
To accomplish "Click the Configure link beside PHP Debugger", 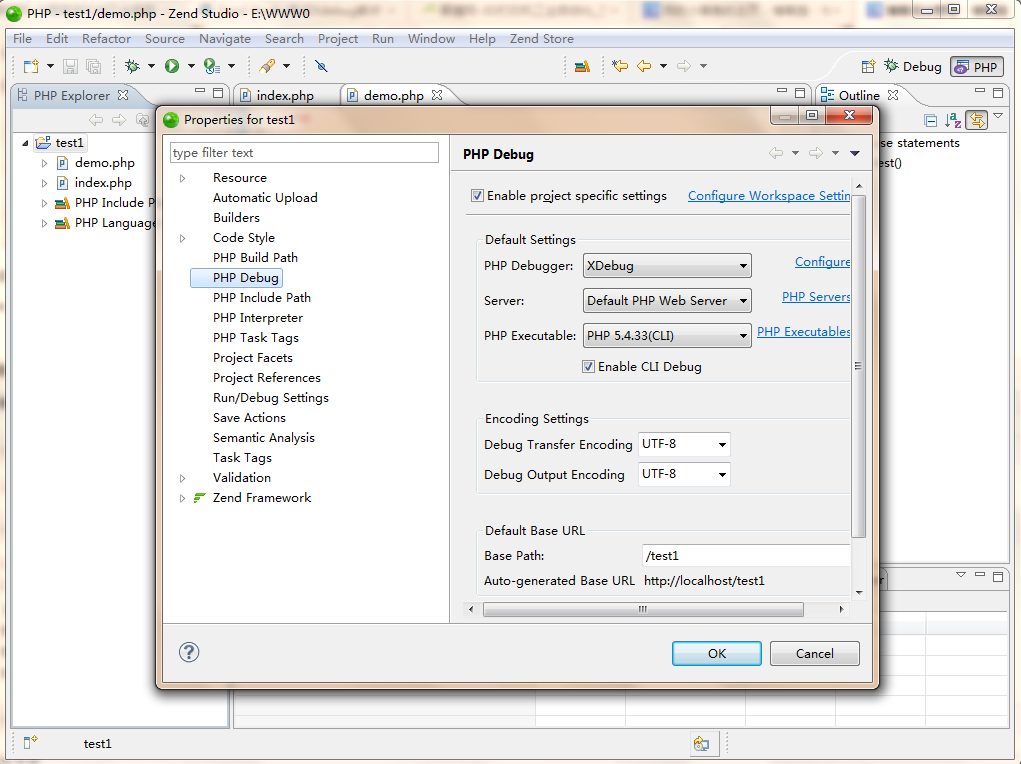I will point(822,261).
